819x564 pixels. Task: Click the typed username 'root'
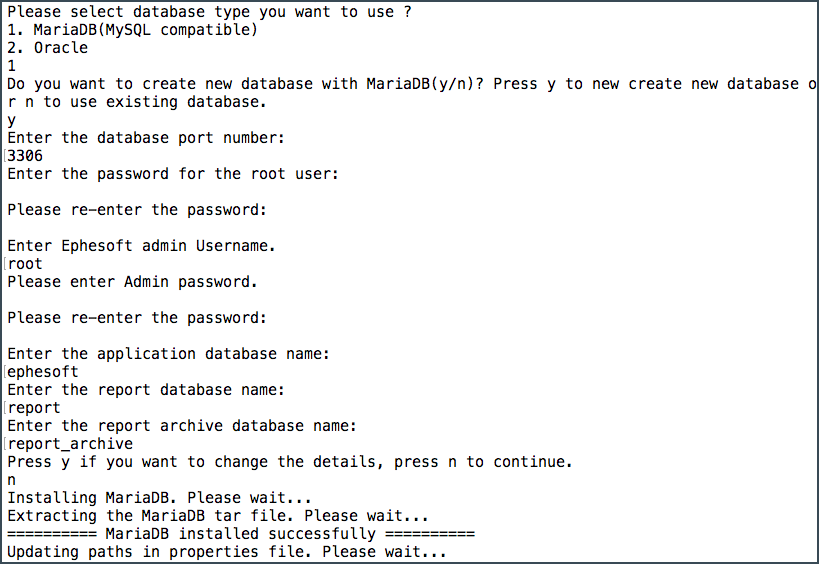25,264
